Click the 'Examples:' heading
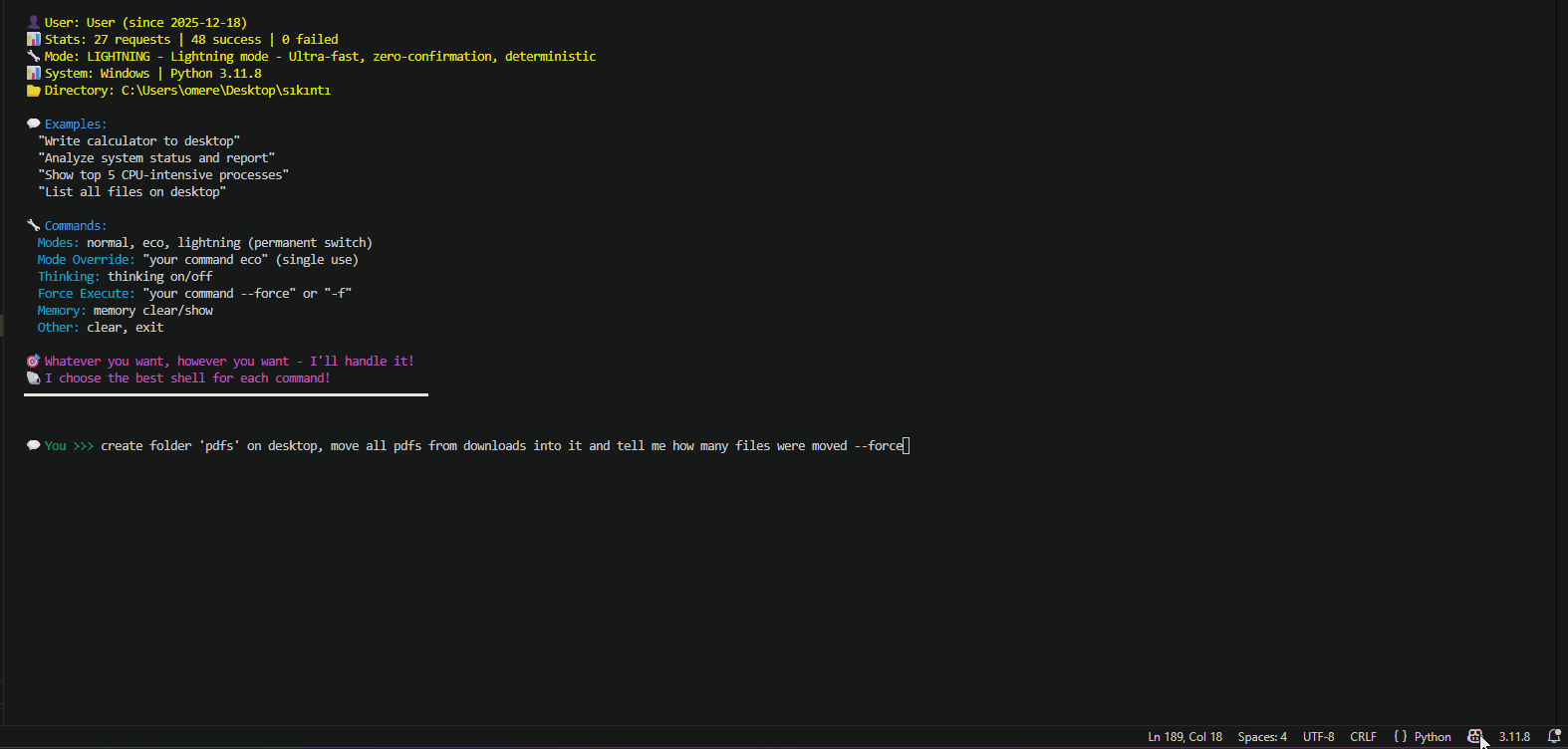This screenshot has width=1568, height=749. tap(76, 125)
